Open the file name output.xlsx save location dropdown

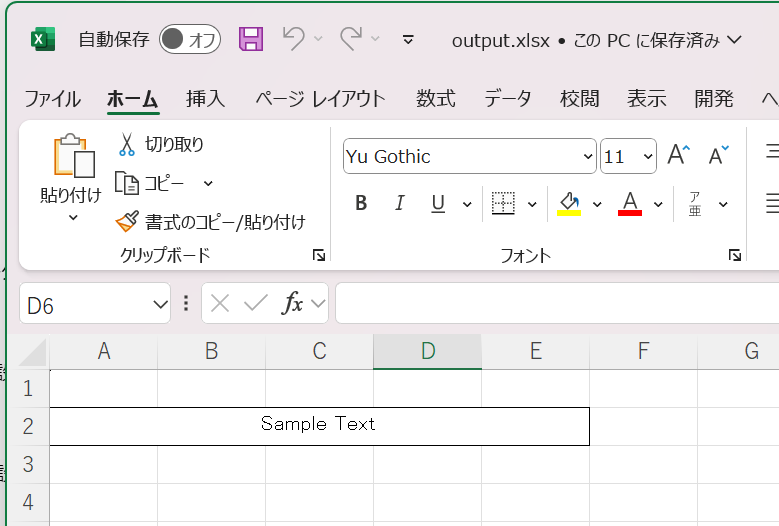click(x=734, y=40)
